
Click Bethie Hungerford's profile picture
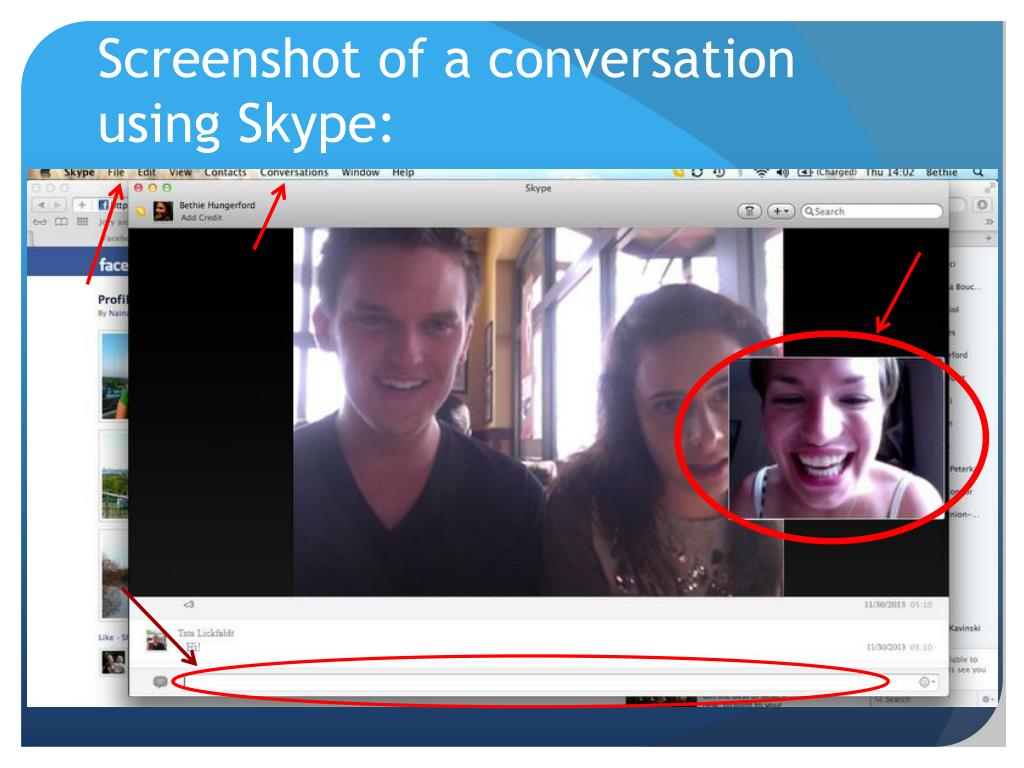(163, 211)
